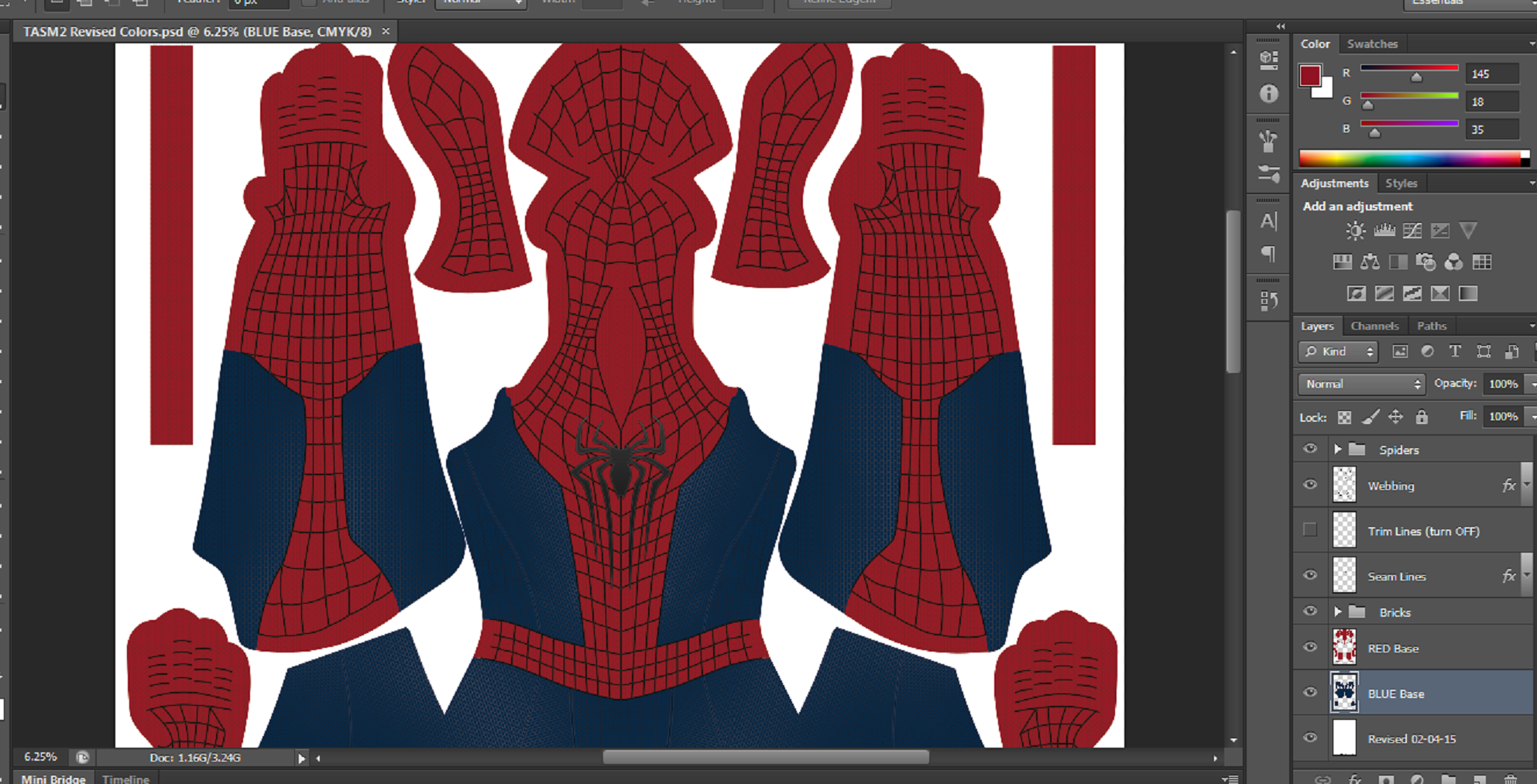This screenshot has height=784, width=1537.
Task: Add a Levels adjustment
Action: tap(1384, 231)
